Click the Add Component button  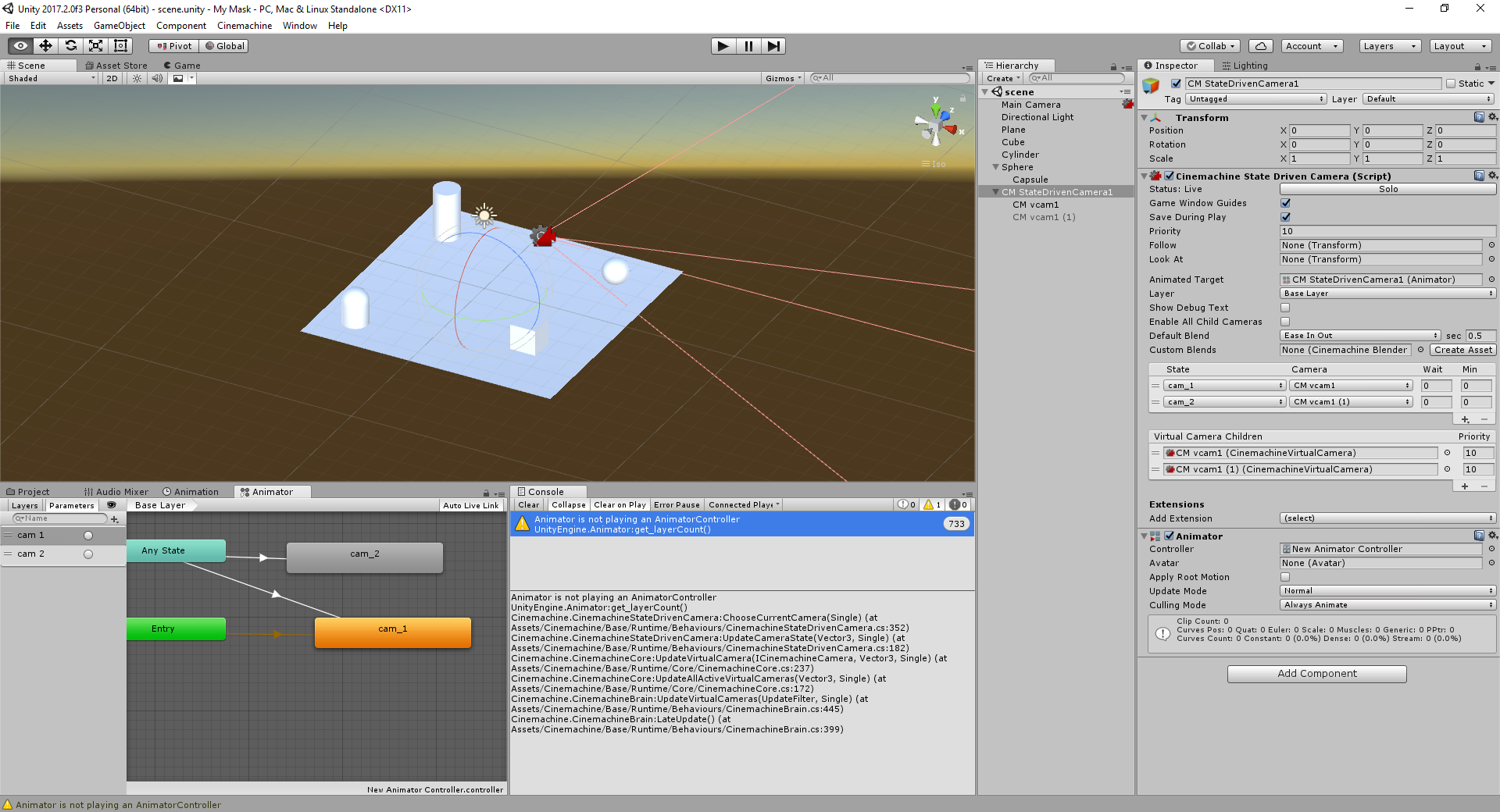pyautogui.click(x=1316, y=674)
